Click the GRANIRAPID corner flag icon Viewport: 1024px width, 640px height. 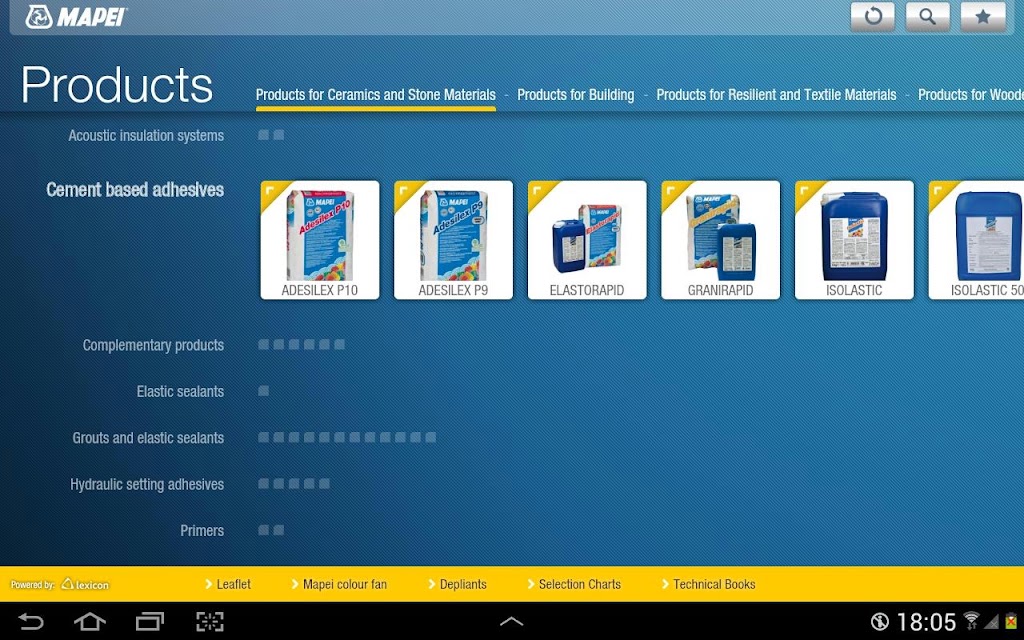[x=671, y=191]
